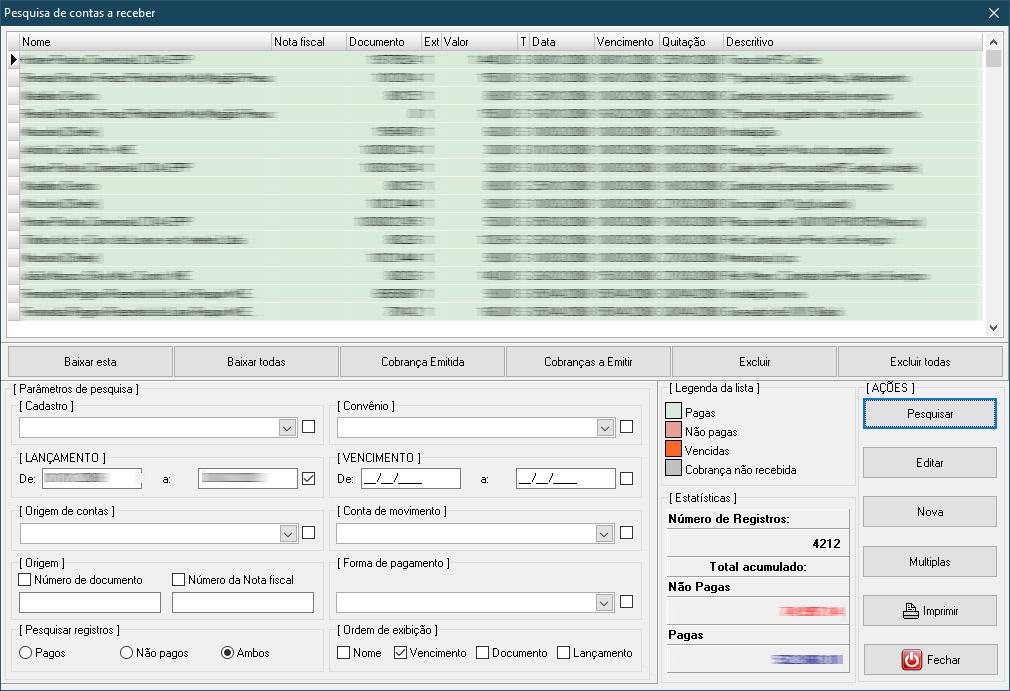The height and width of the screenshot is (691, 1010).
Task: Click the Não pagas legend swatch
Action: [x=673, y=430]
